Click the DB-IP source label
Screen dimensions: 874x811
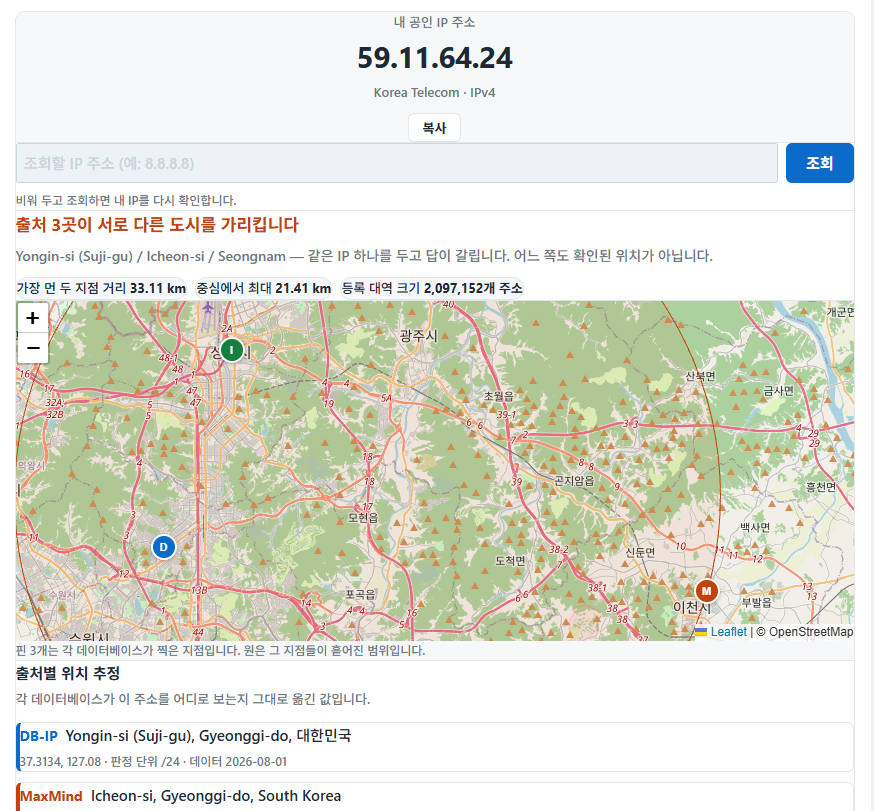[38, 736]
